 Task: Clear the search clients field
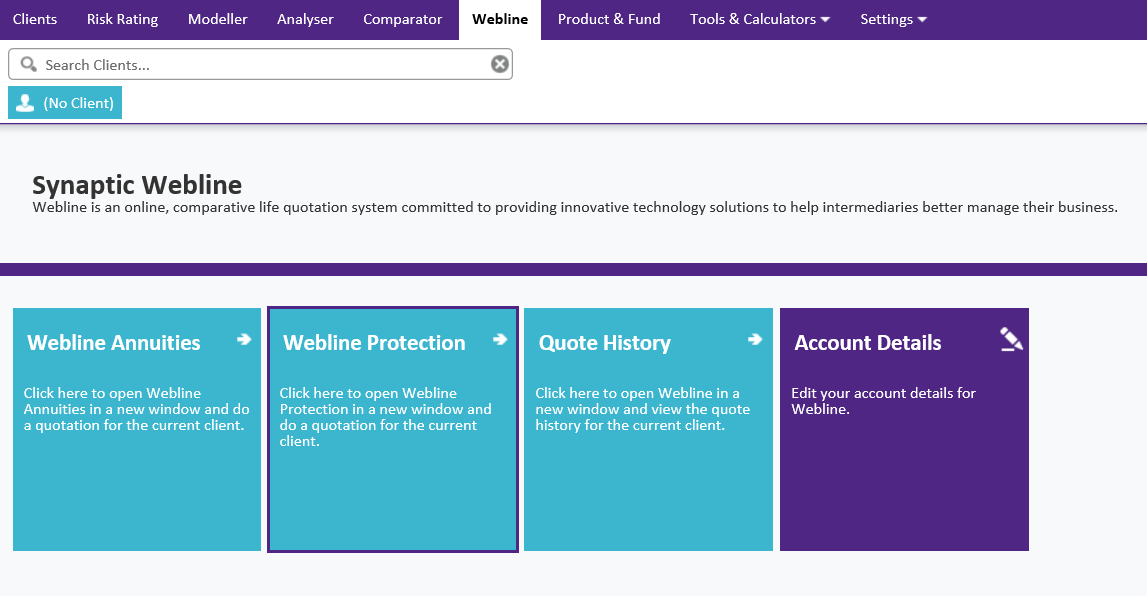[500, 64]
